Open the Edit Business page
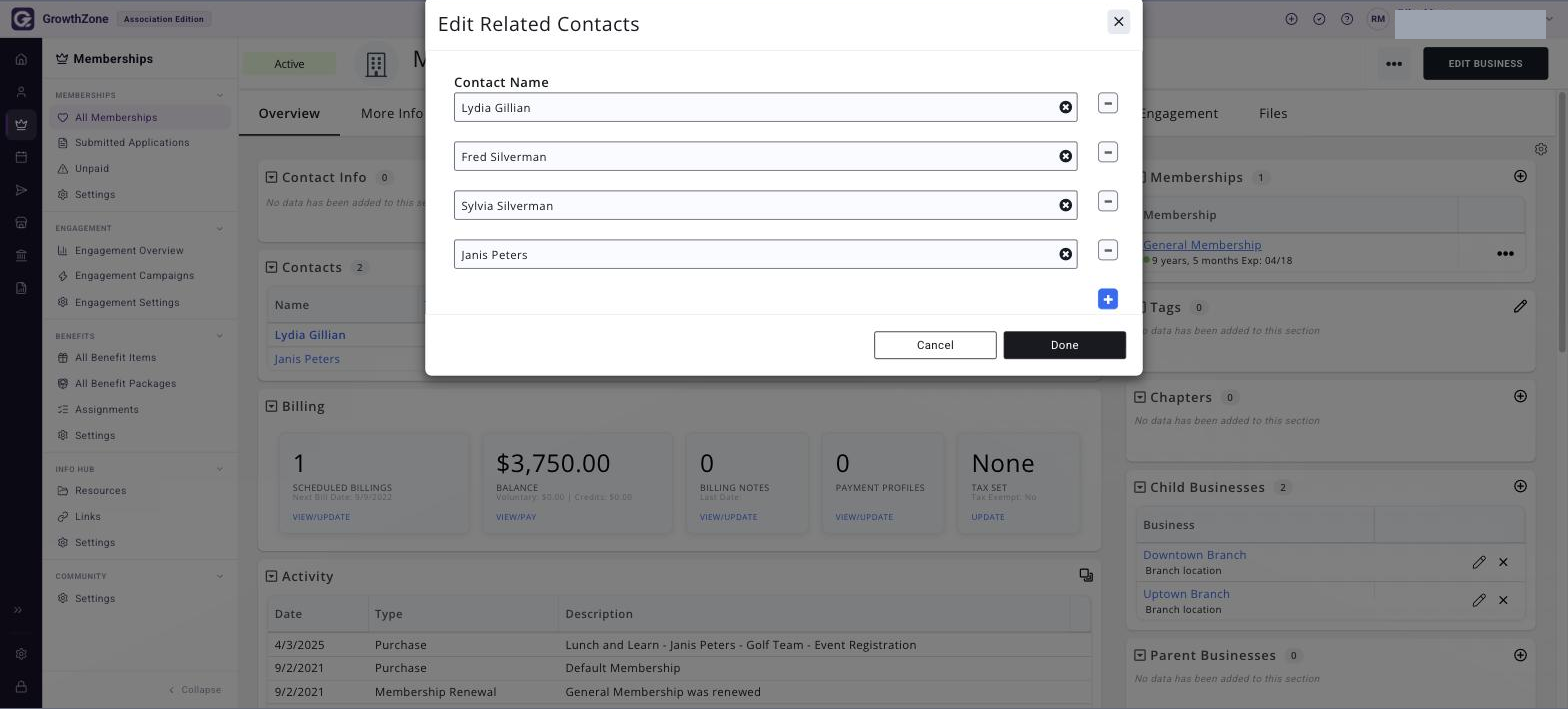The height and width of the screenshot is (709, 1568). pos(1485,64)
